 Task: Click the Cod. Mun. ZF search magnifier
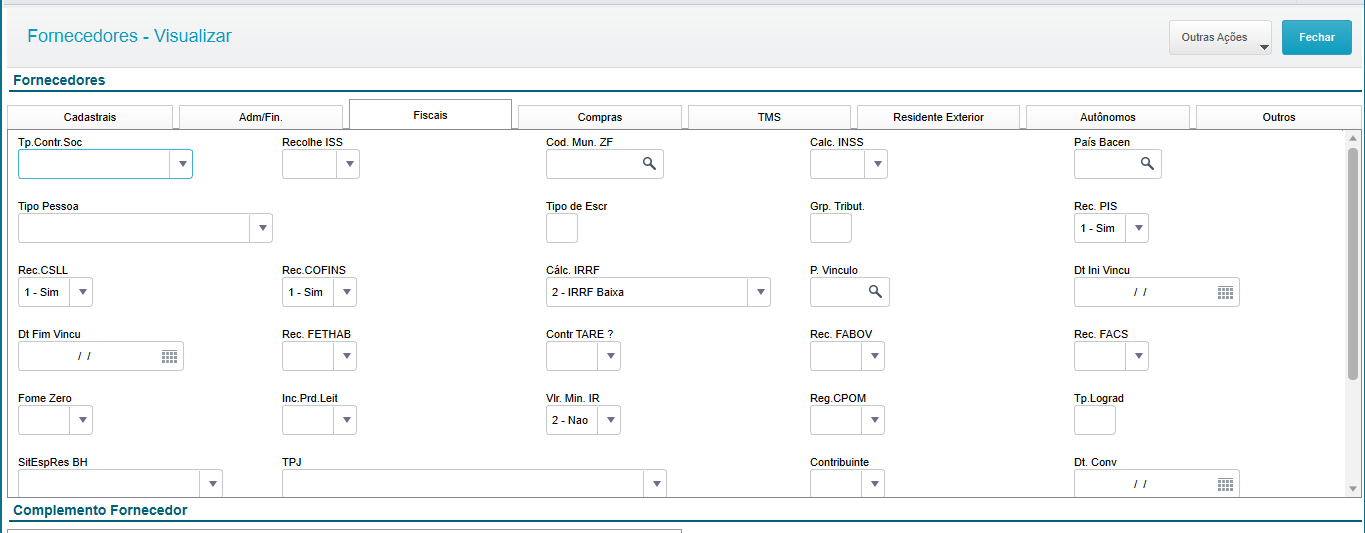coord(649,164)
